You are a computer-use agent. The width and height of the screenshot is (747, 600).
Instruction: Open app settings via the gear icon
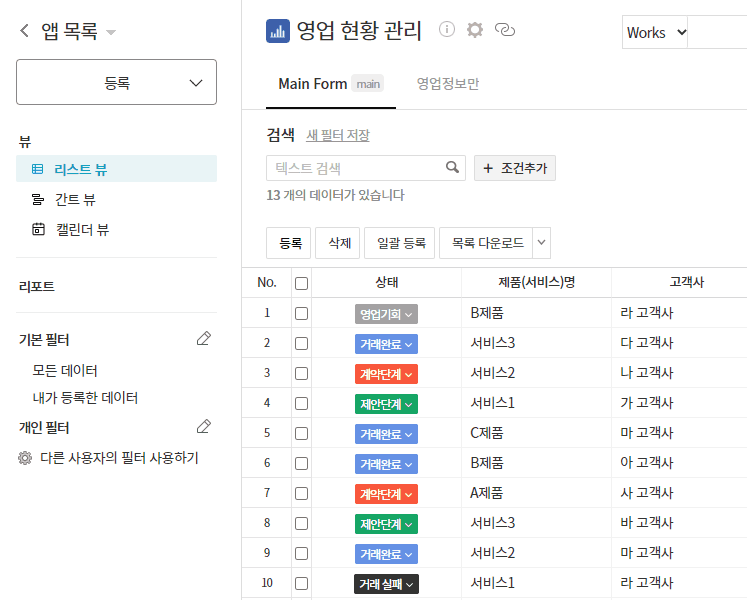(x=475, y=30)
